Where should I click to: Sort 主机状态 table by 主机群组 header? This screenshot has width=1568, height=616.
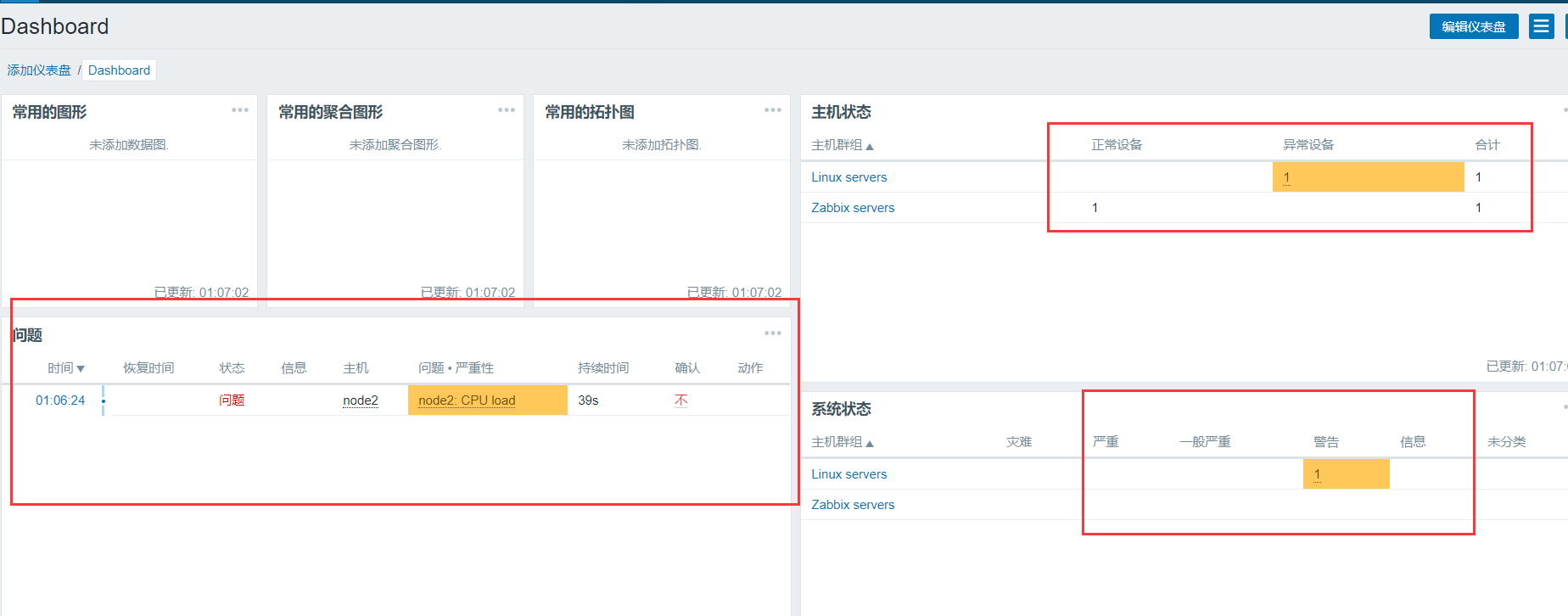point(842,145)
